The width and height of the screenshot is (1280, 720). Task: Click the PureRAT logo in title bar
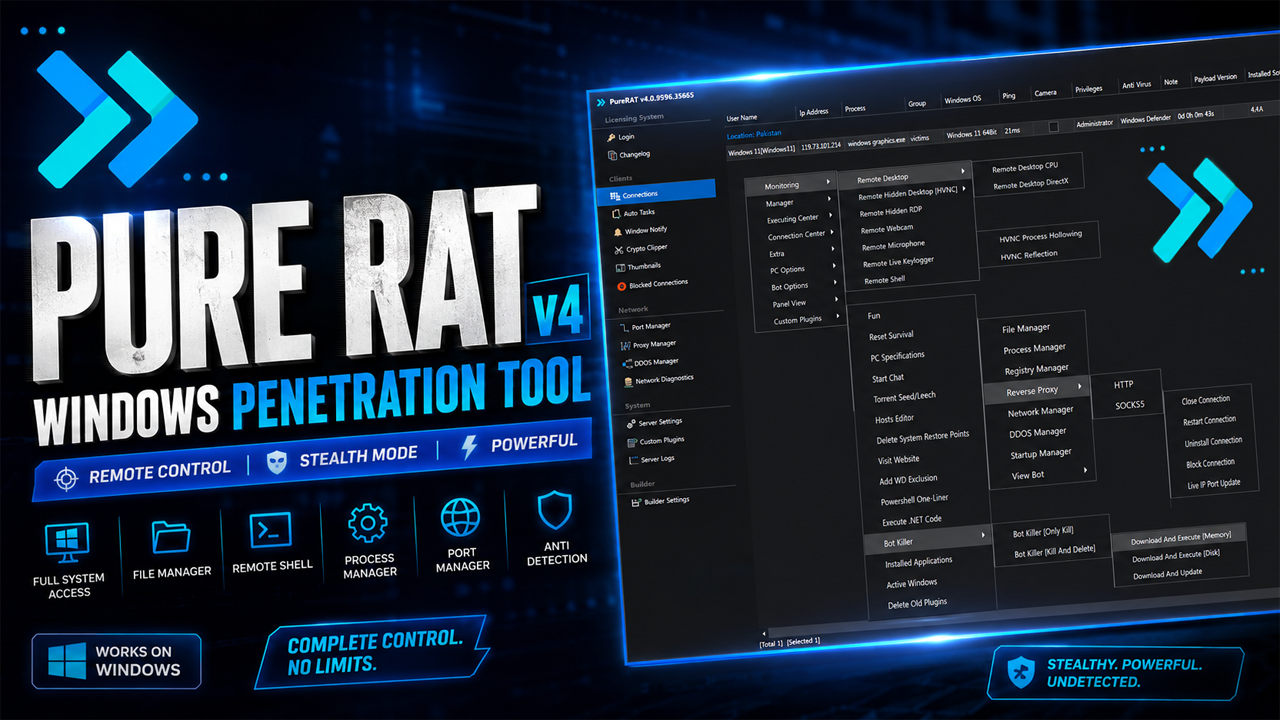pyautogui.click(x=601, y=101)
